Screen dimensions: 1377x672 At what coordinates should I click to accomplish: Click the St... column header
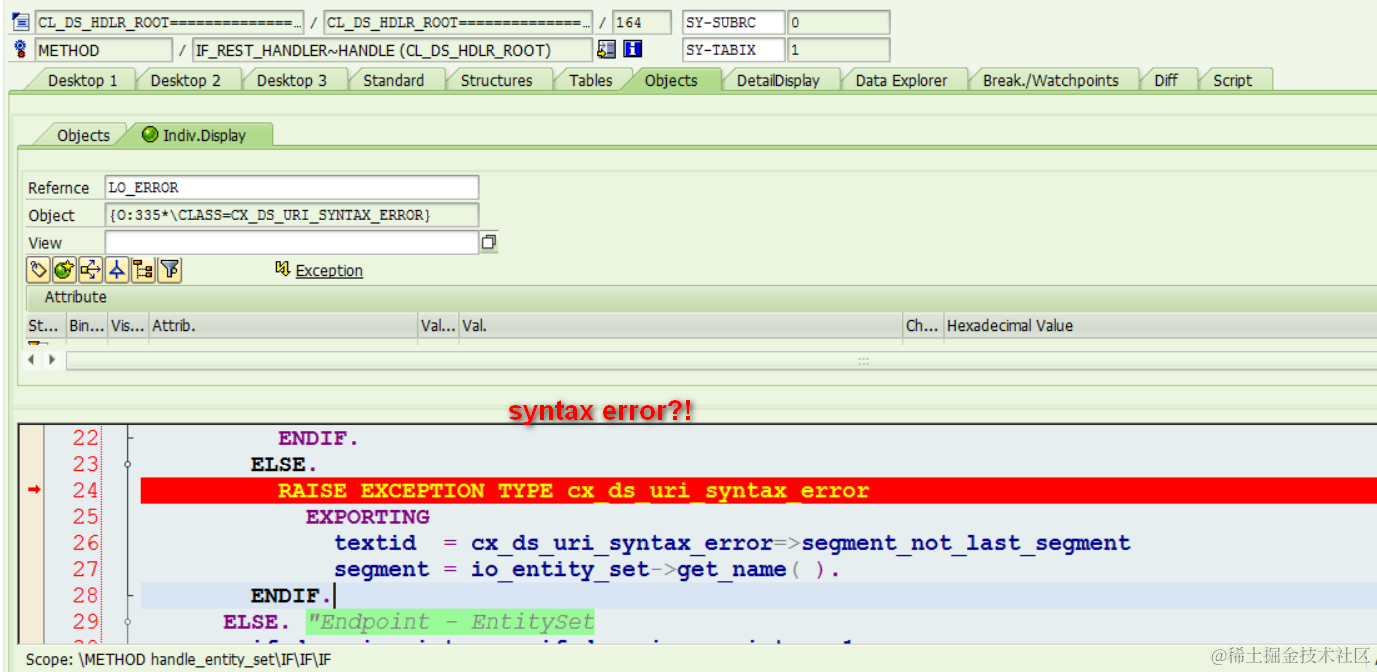(45, 325)
